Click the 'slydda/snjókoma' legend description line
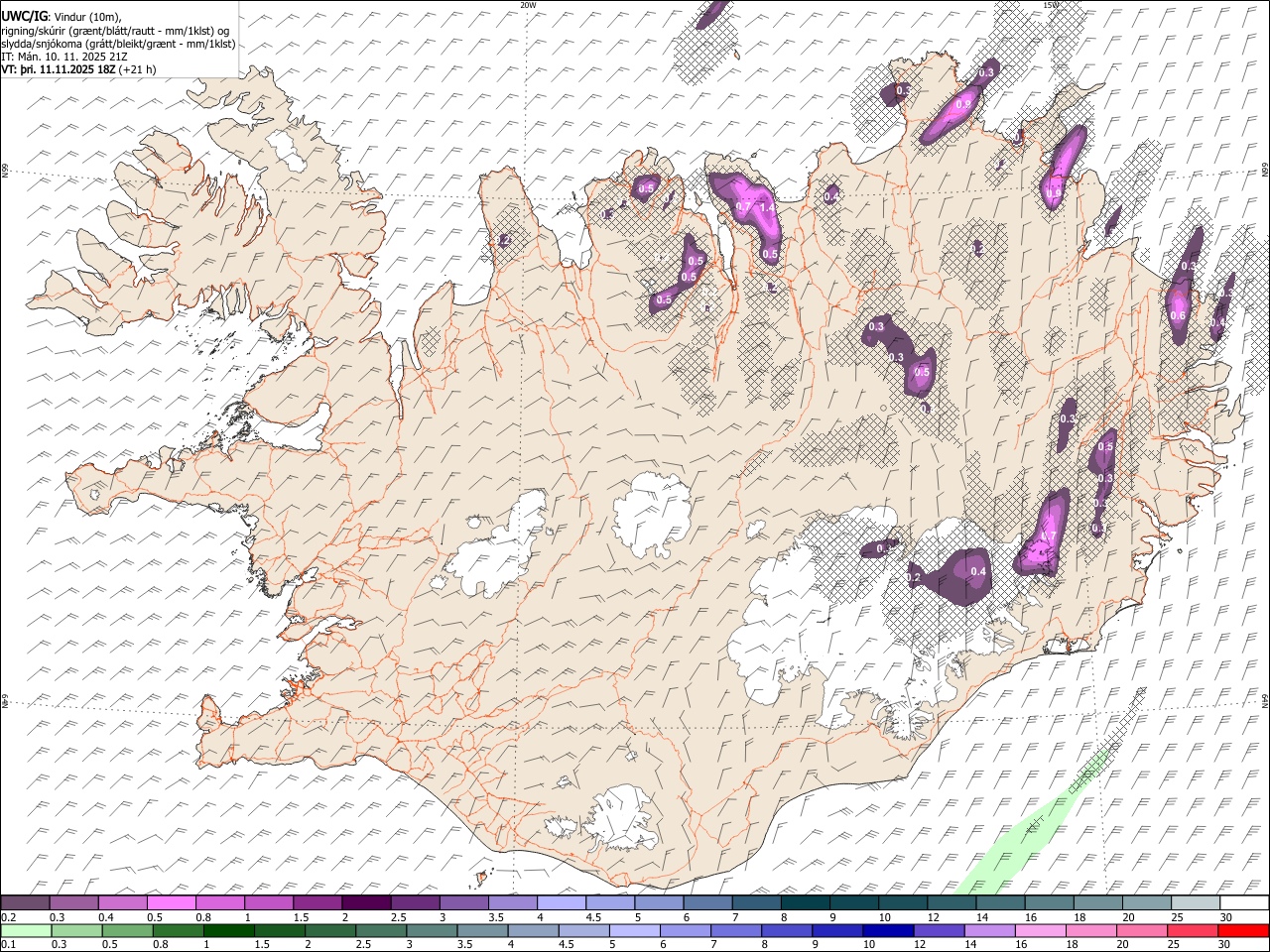The height and width of the screenshot is (952, 1270). tap(118, 44)
